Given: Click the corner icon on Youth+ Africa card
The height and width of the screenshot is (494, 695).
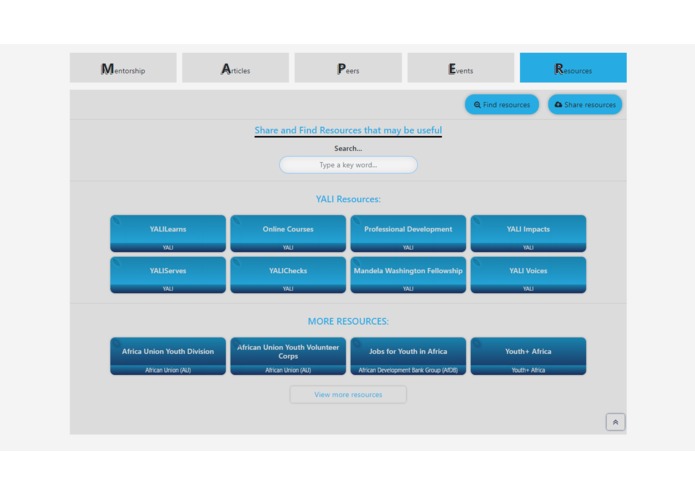Looking at the screenshot, I should click(x=476, y=343).
